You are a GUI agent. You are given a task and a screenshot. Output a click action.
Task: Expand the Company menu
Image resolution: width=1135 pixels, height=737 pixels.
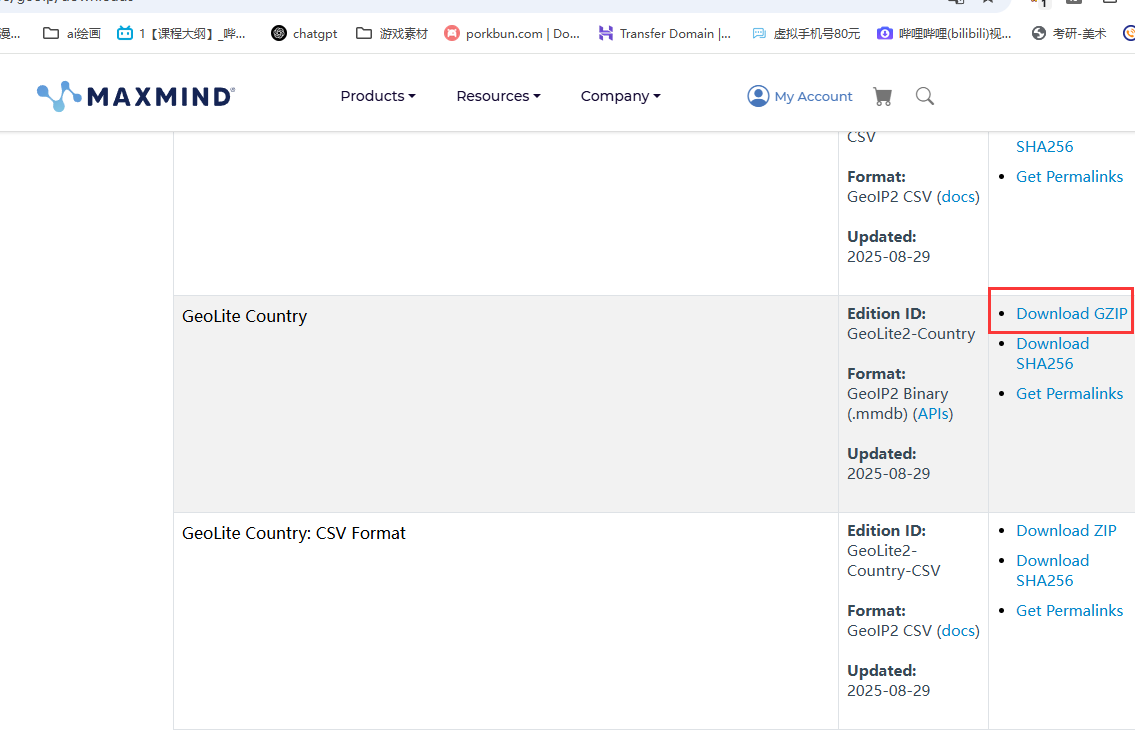pyautogui.click(x=620, y=96)
